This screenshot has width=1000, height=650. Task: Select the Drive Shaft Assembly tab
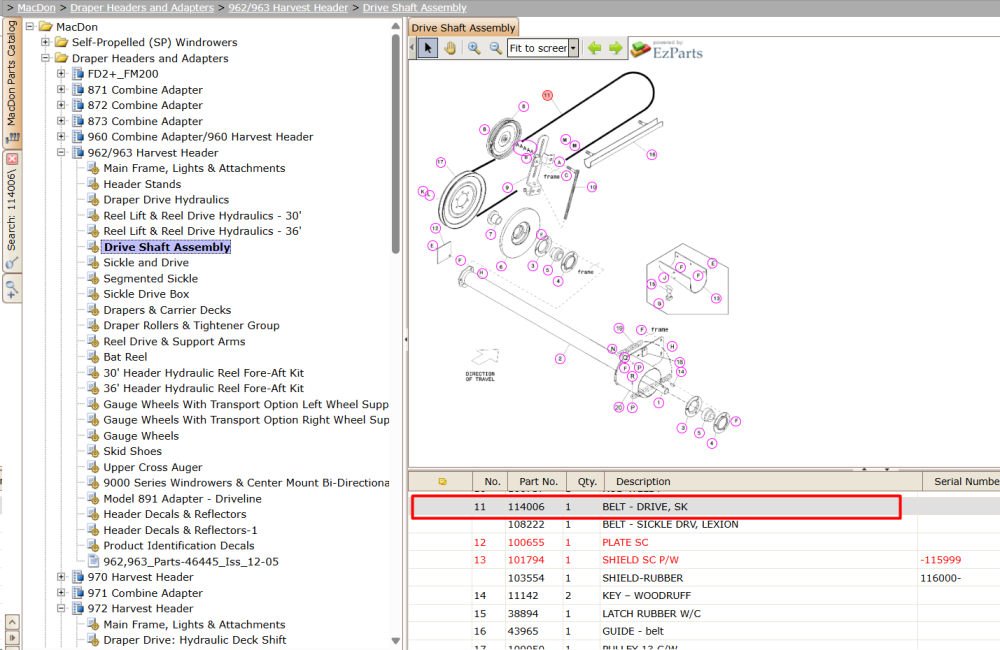463,27
